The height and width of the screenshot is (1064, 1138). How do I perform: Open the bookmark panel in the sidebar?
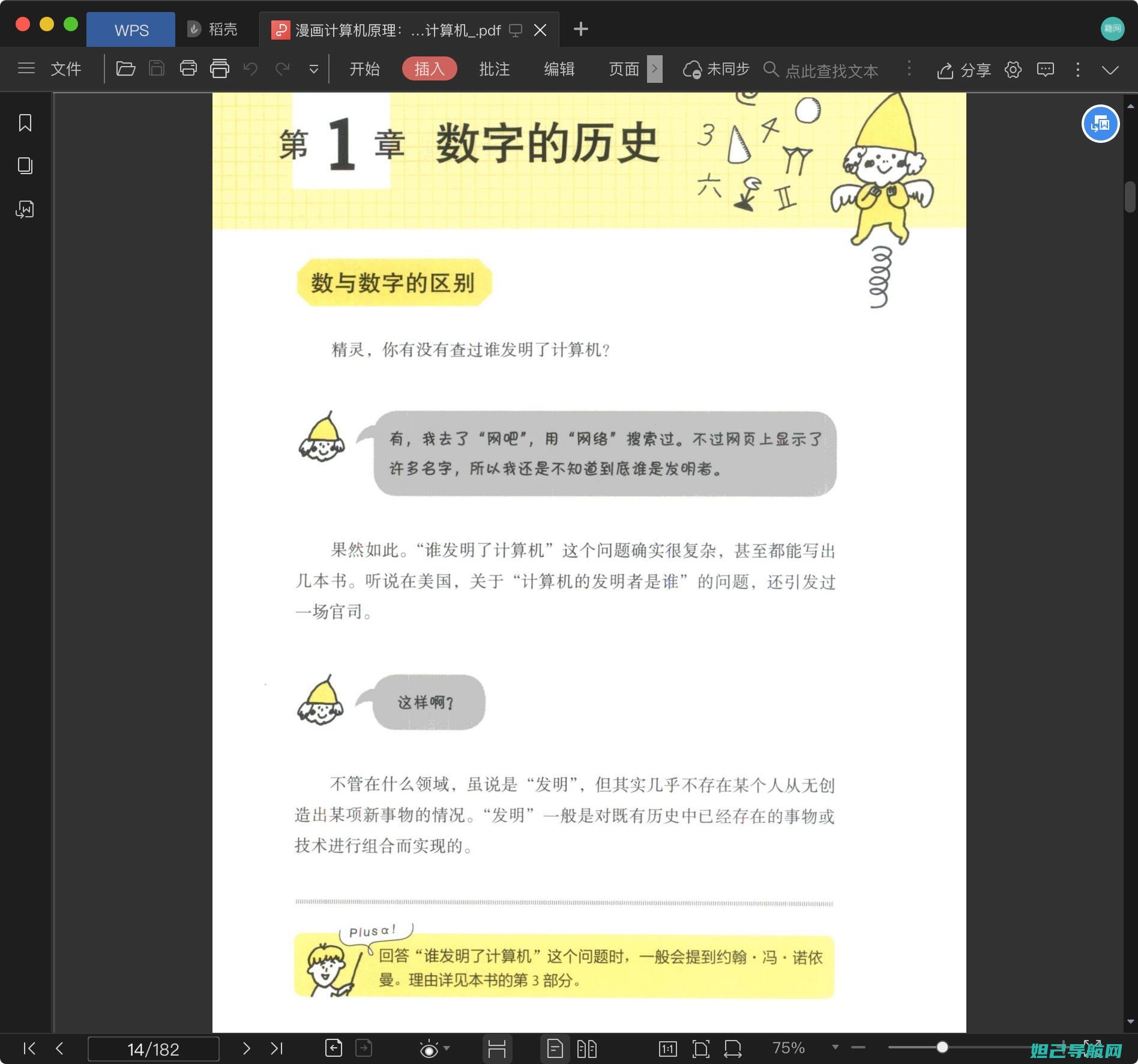click(25, 122)
